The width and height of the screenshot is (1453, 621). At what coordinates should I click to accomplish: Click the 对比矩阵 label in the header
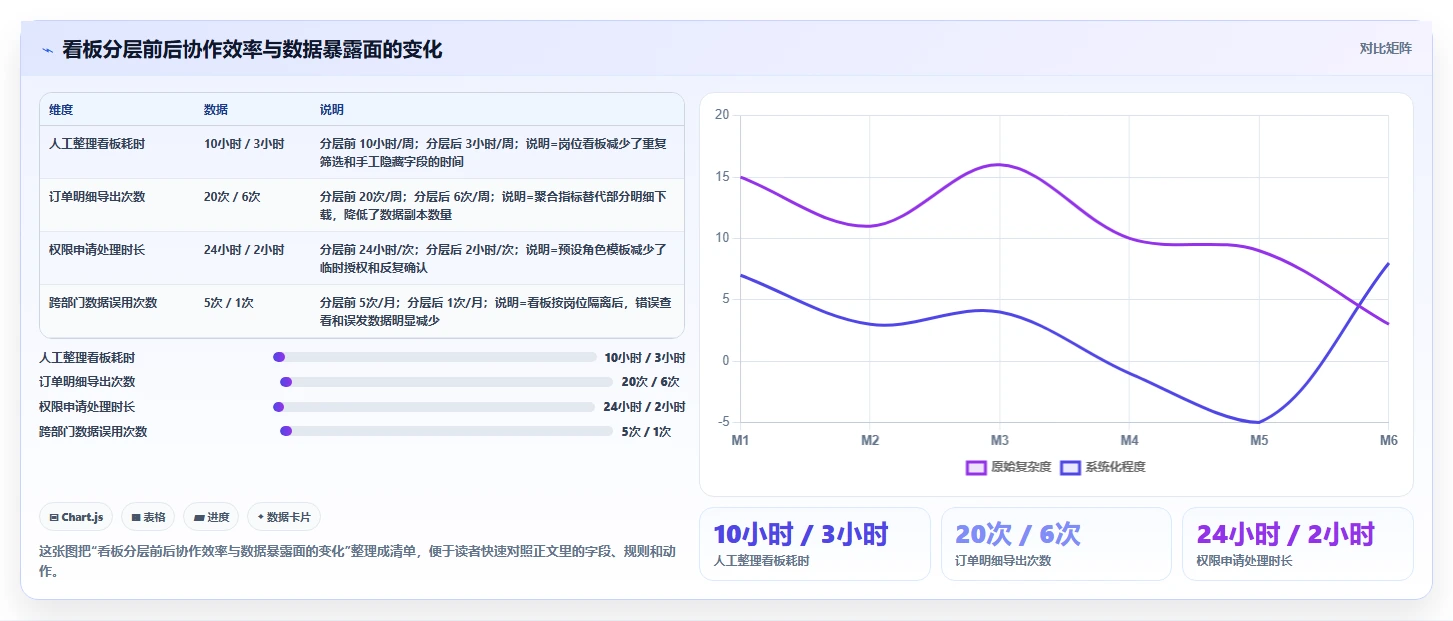[x=1385, y=48]
